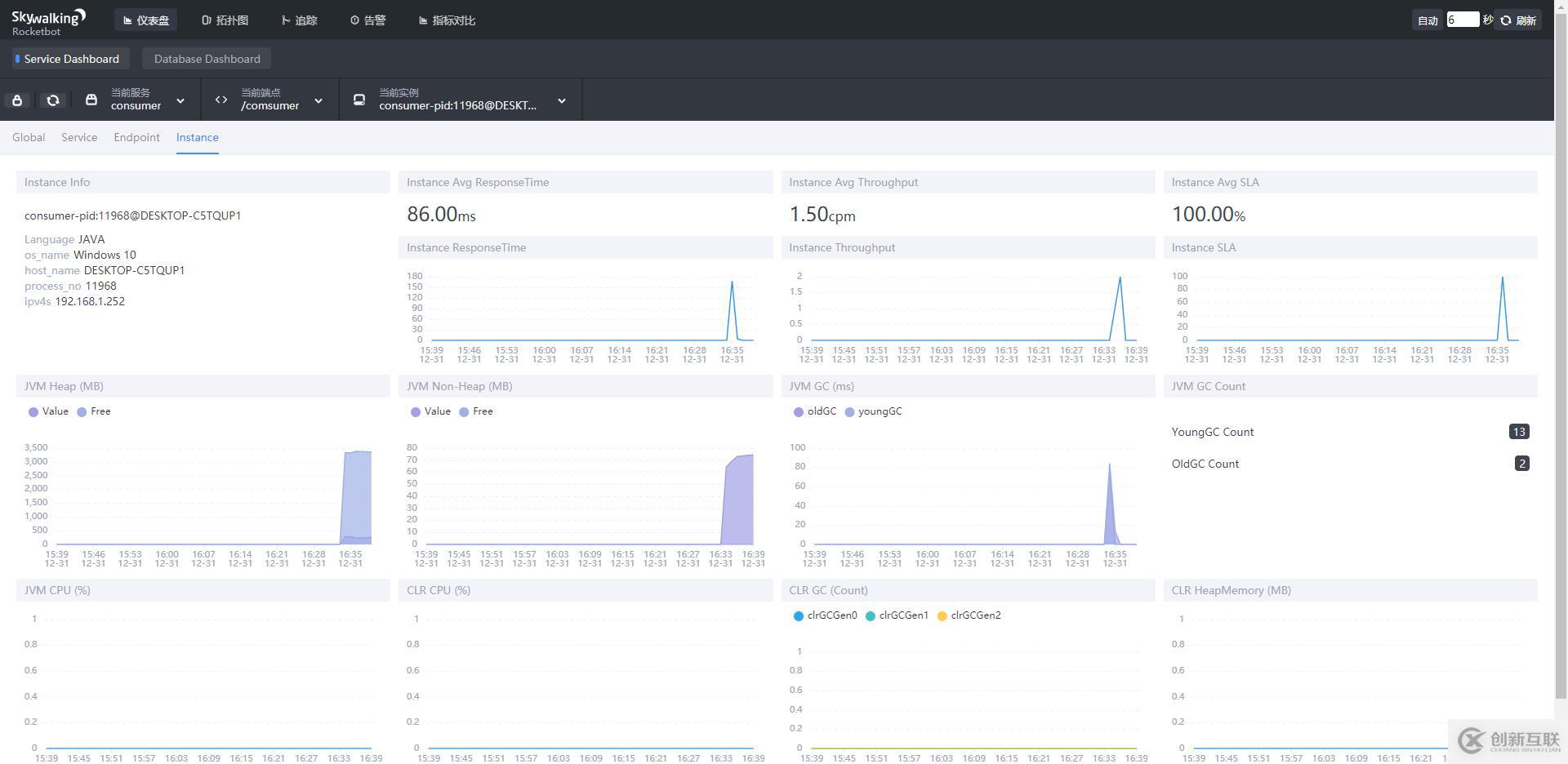Go to the 追踪 trace page
The height and width of the screenshot is (764, 1568).
(x=300, y=20)
